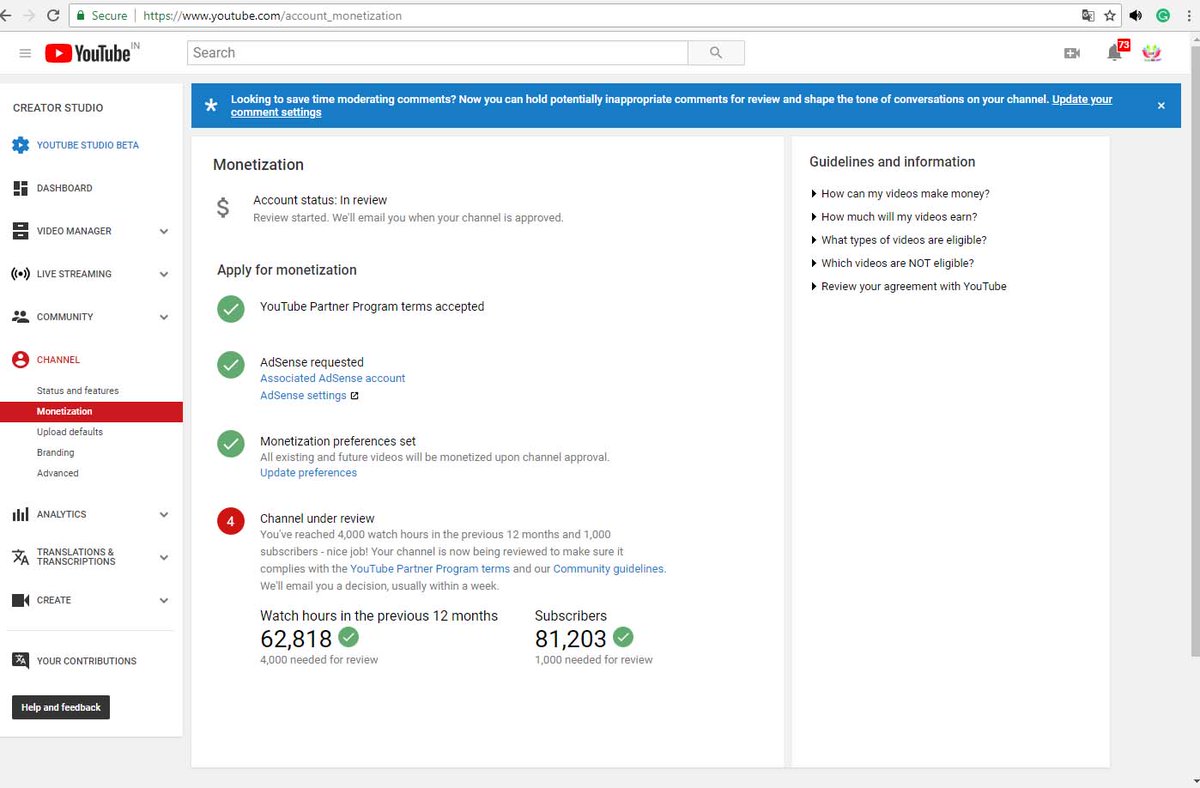Click the search magnifier button
Screen dimensions: 1200x788
point(716,53)
